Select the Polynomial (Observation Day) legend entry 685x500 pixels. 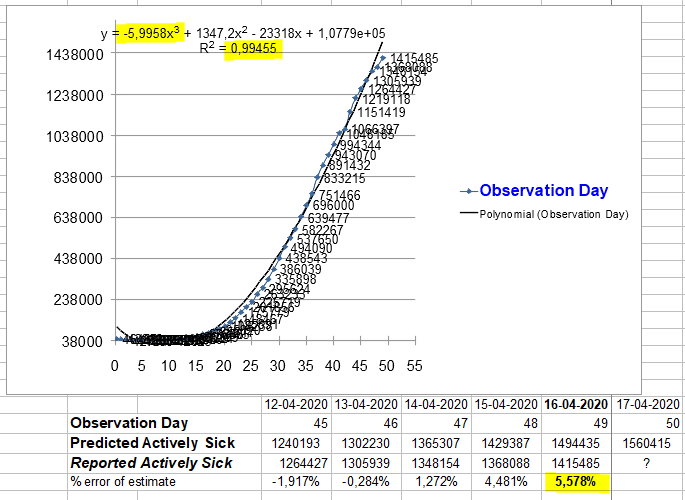tap(544, 214)
